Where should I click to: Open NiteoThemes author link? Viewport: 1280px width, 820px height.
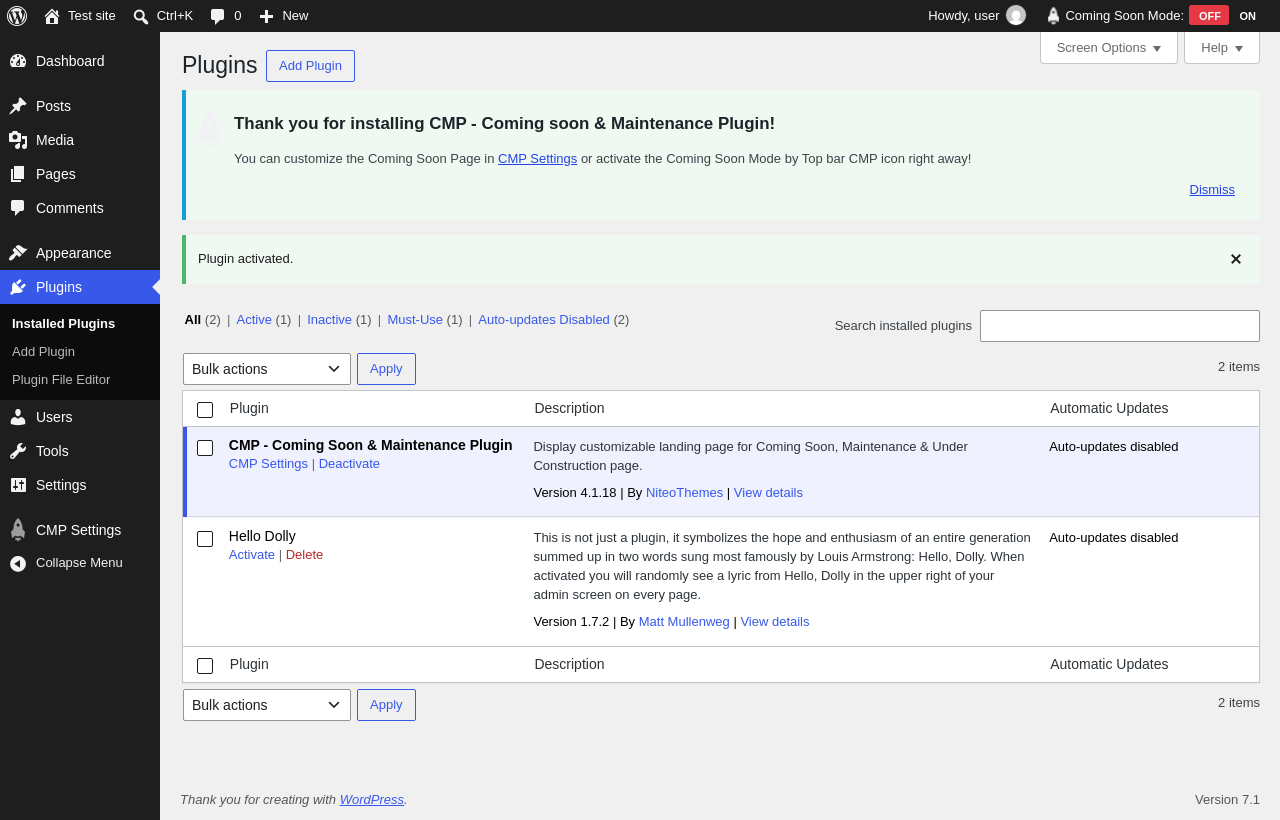tap(684, 493)
